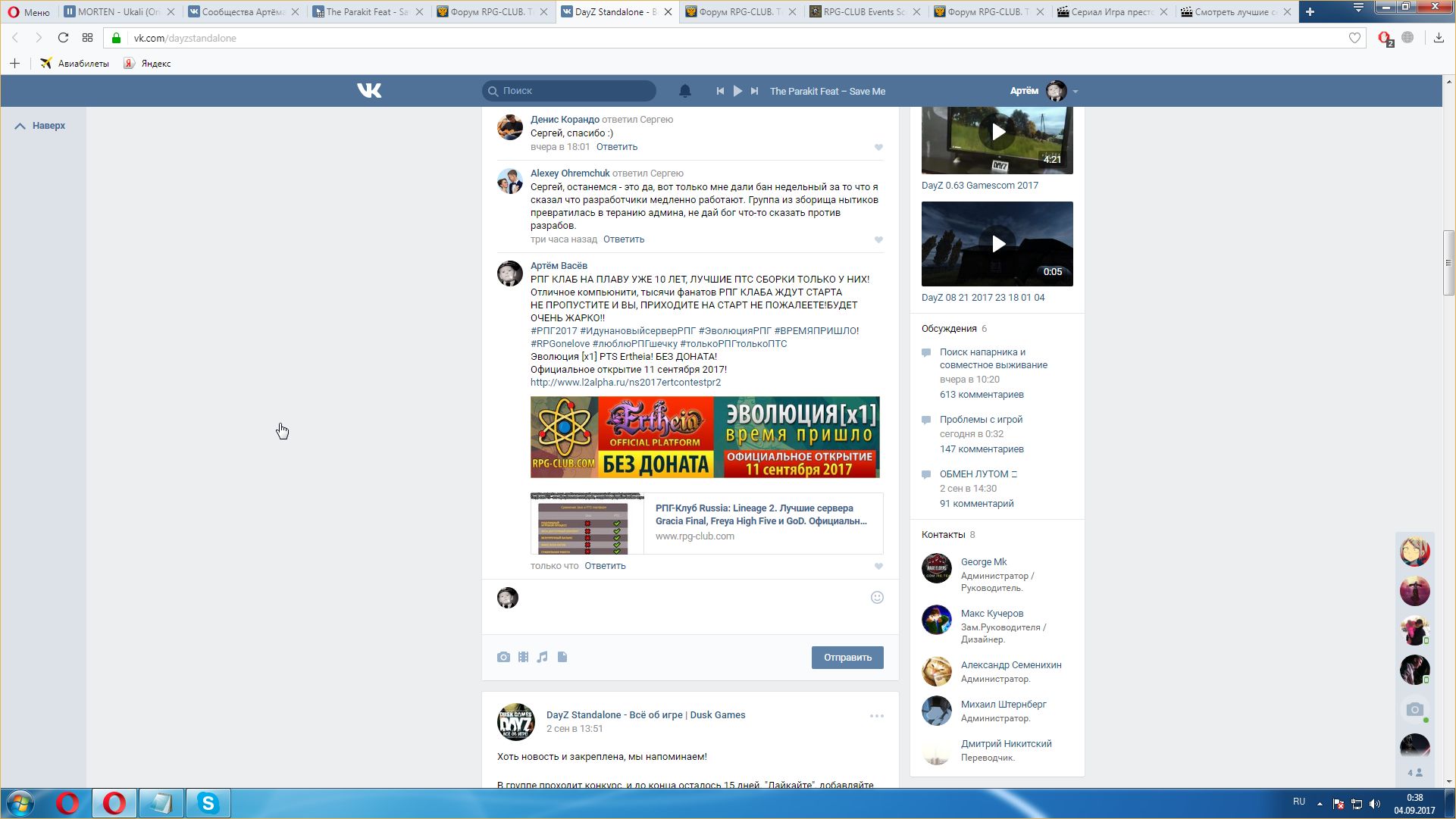The image size is (1456, 819).
Task: Click volume icon in system tray
Action: point(1375,804)
